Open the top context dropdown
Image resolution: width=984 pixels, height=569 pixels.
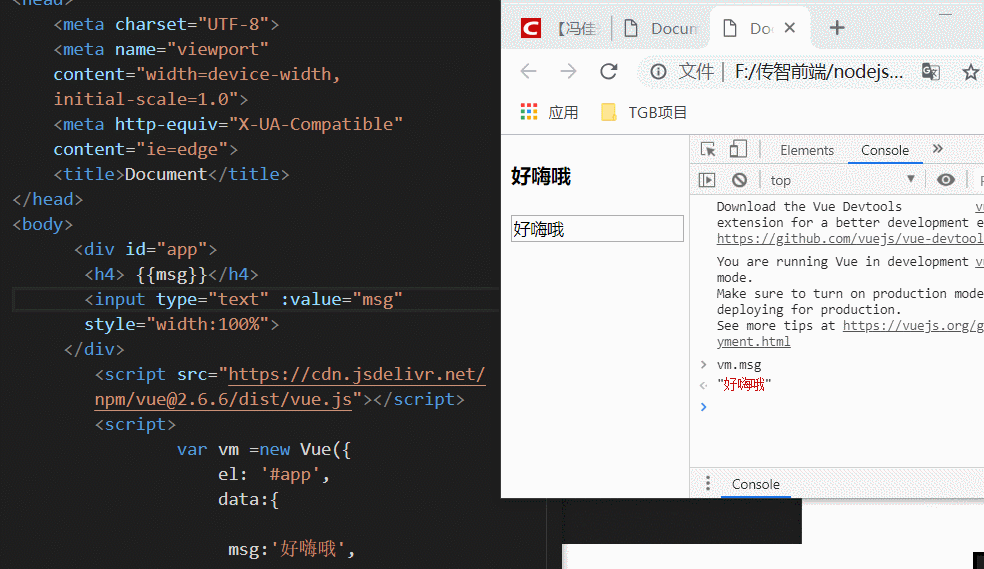point(843,180)
